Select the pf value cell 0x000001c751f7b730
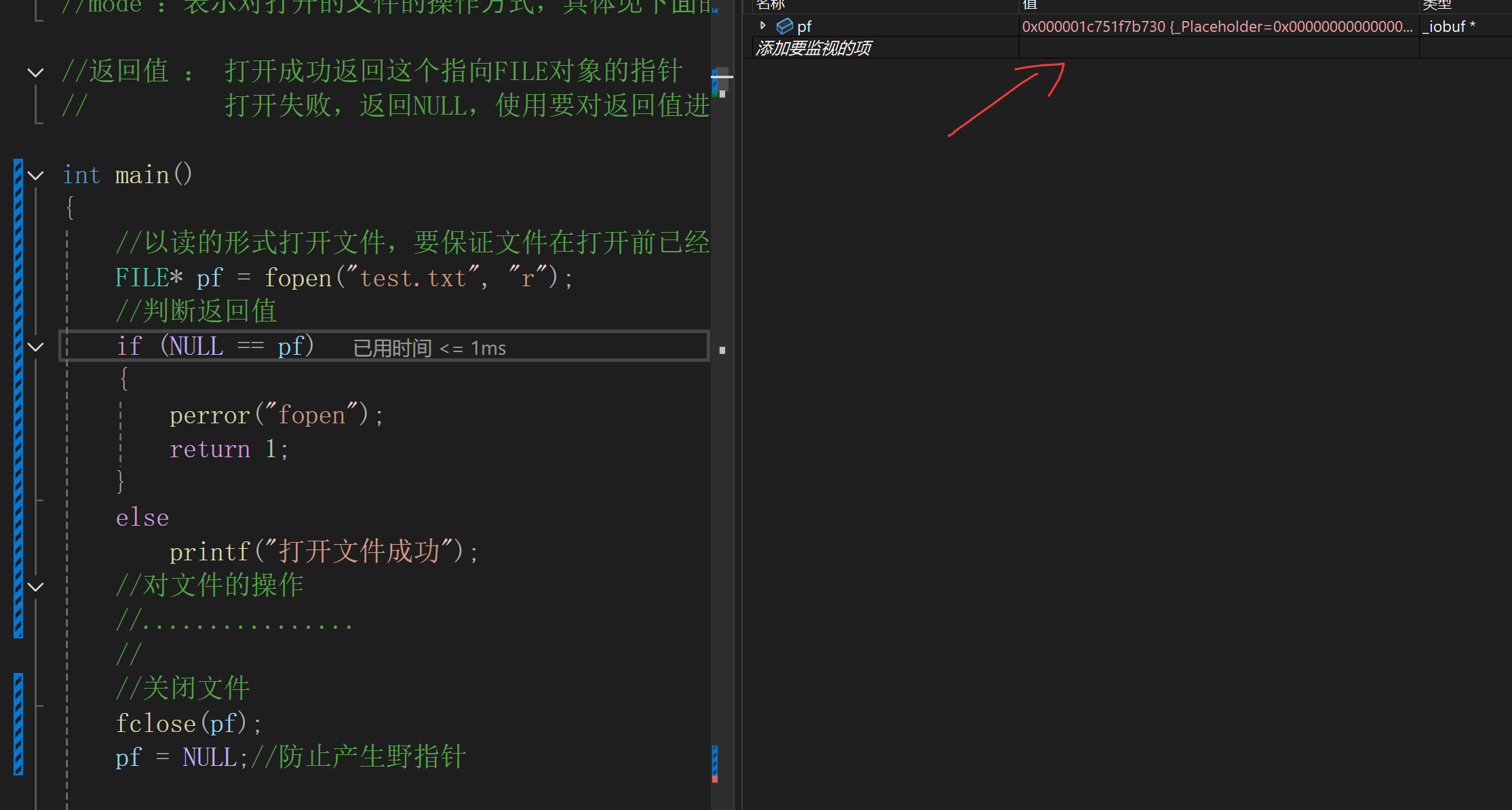 click(x=1218, y=26)
